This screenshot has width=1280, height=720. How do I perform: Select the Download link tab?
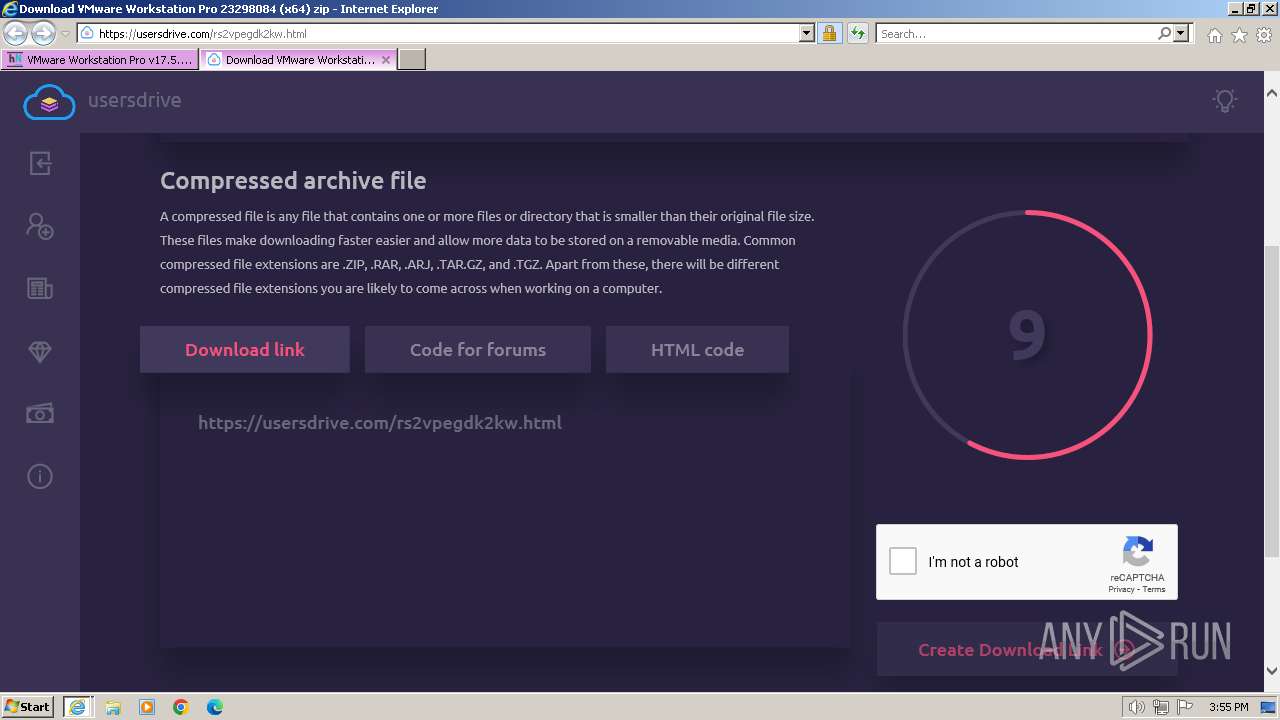tap(245, 349)
